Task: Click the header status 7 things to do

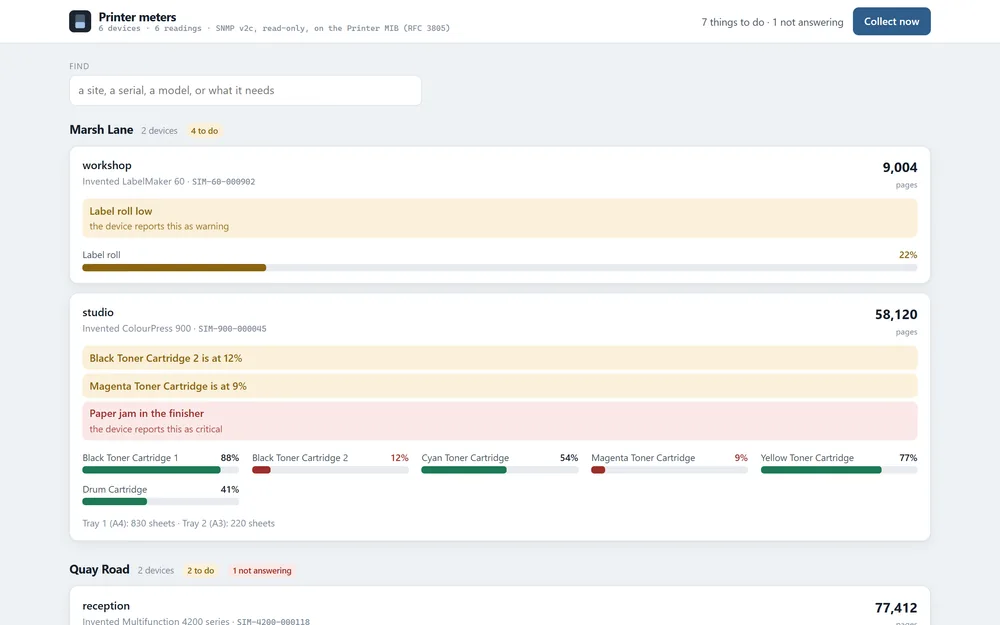Action: [x=733, y=22]
